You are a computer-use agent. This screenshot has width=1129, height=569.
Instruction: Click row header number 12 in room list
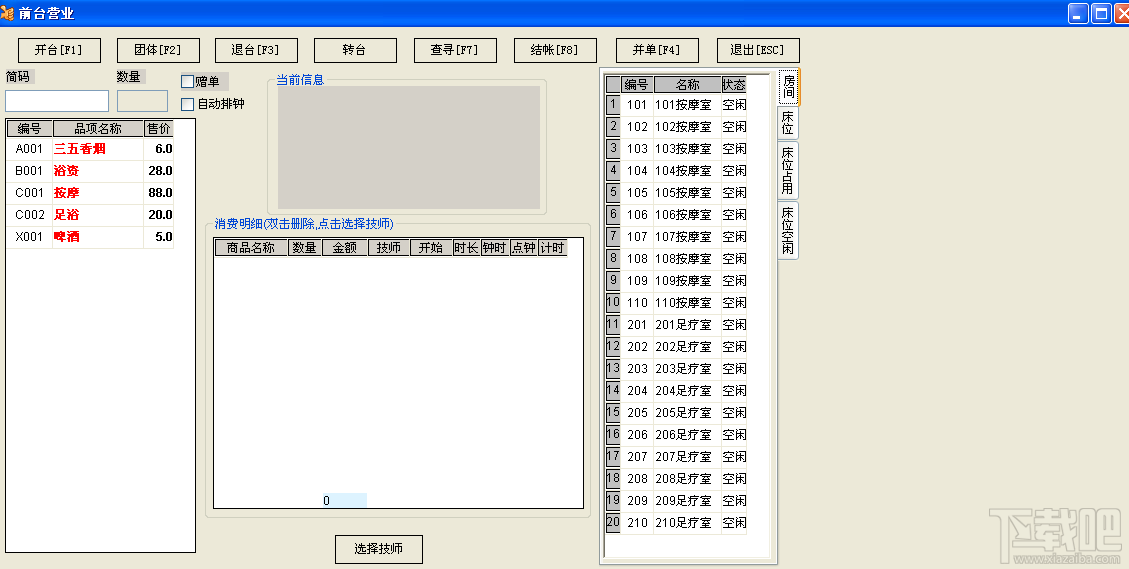(x=613, y=346)
